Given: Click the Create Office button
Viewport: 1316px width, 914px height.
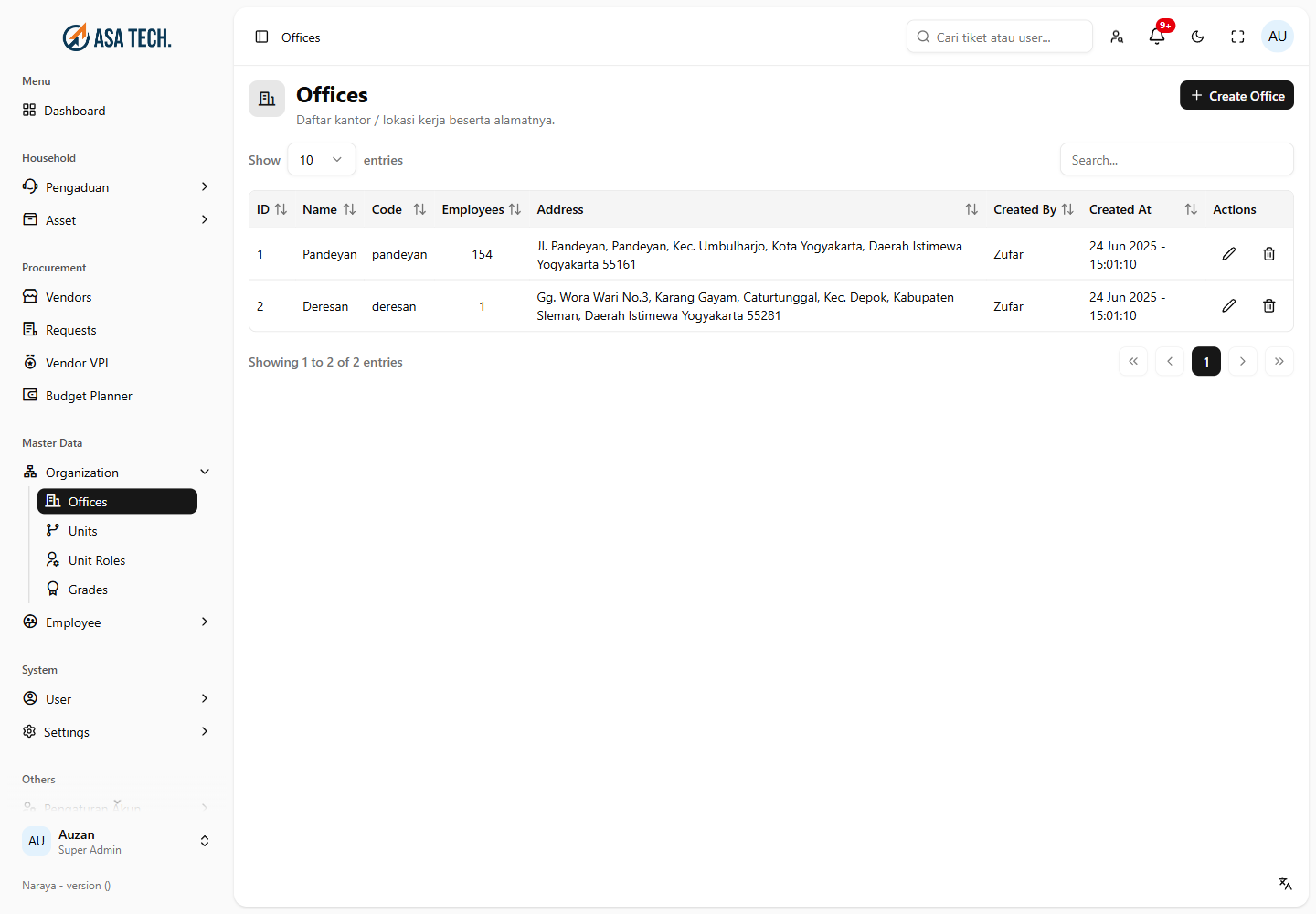Looking at the screenshot, I should click(x=1236, y=95).
